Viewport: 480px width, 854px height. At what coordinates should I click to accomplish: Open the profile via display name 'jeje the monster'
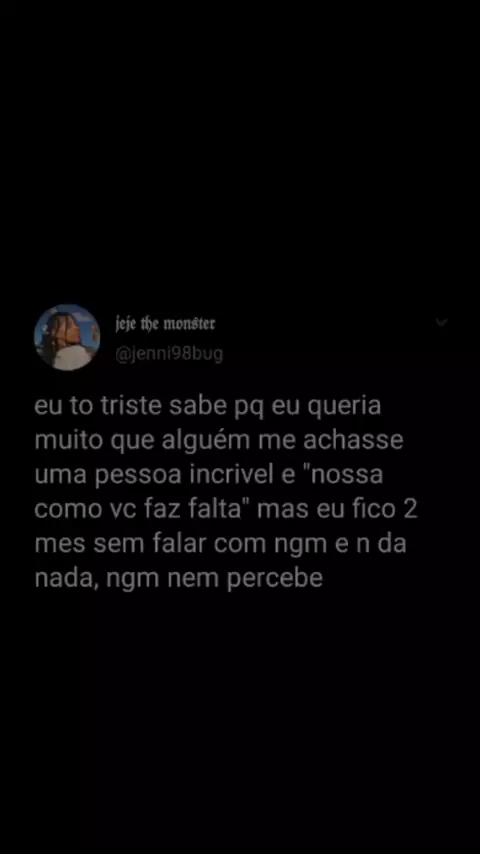[166, 324]
